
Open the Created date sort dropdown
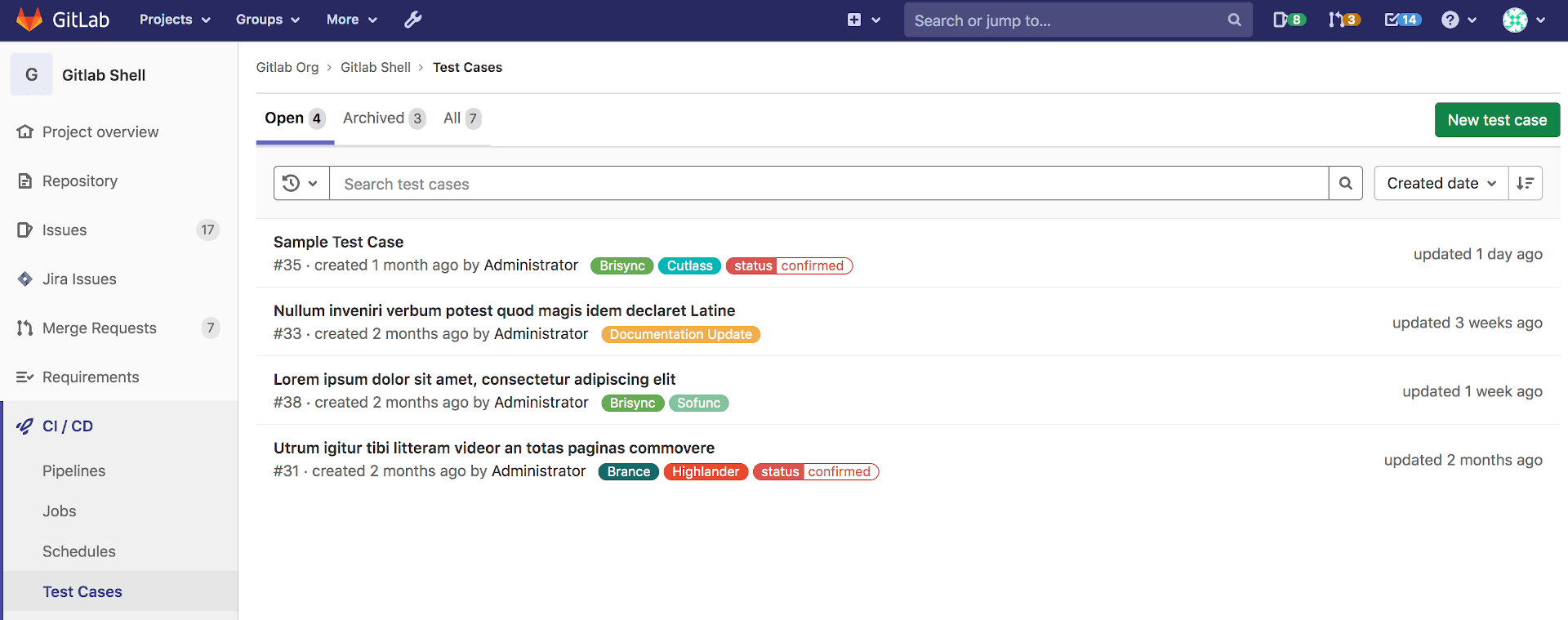pyautogui.click(x=1441, y=184)
